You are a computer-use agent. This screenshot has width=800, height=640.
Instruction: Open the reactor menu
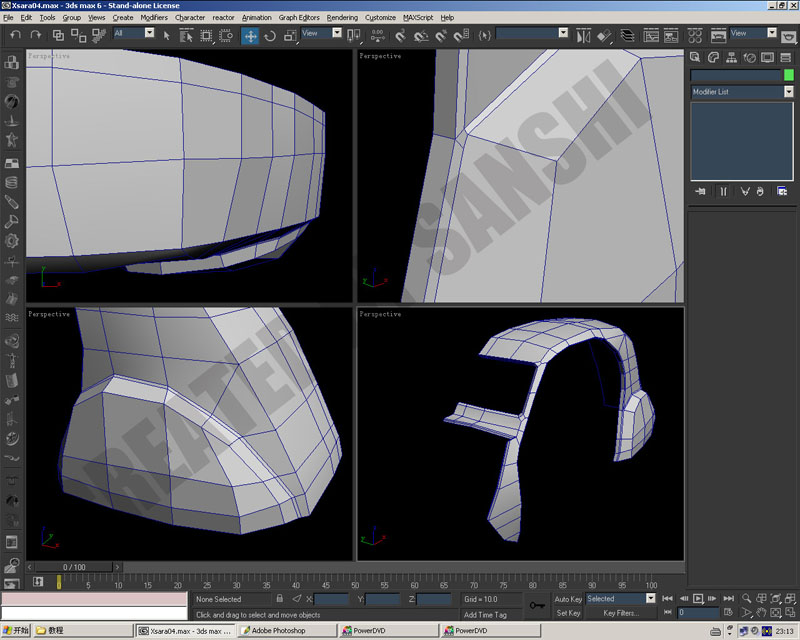tap(223, 17)
